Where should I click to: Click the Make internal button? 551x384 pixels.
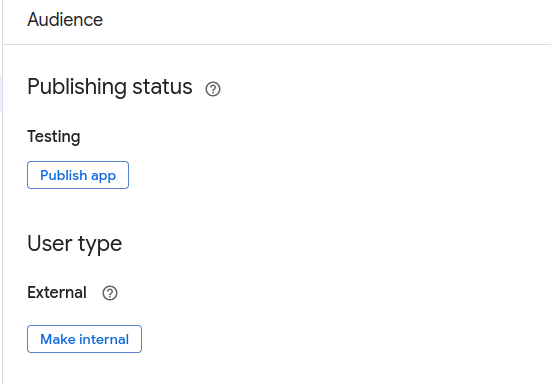click(x=84, y=339)
